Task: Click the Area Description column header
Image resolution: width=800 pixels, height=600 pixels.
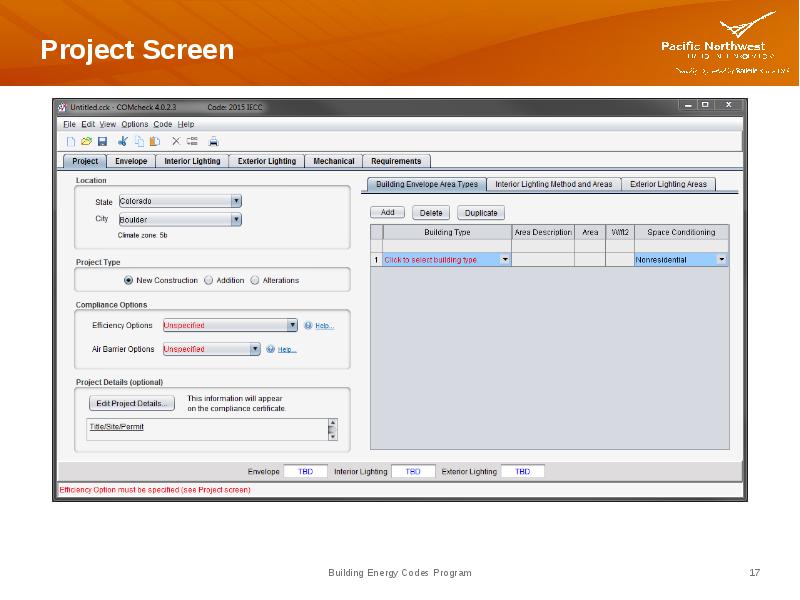Action: tap(543, 232)
